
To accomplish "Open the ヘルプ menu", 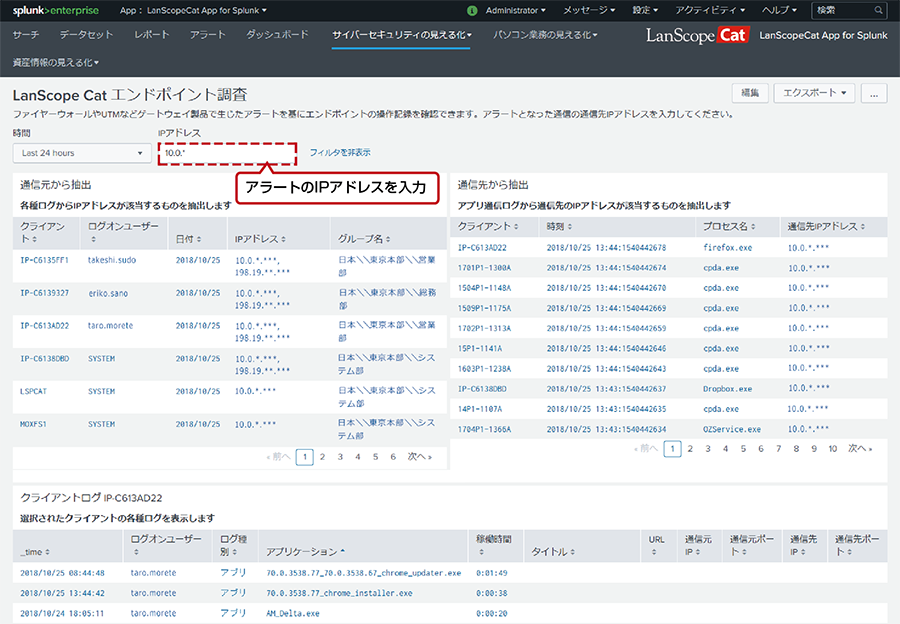I will pyautogui.click(x=779, y=10).
